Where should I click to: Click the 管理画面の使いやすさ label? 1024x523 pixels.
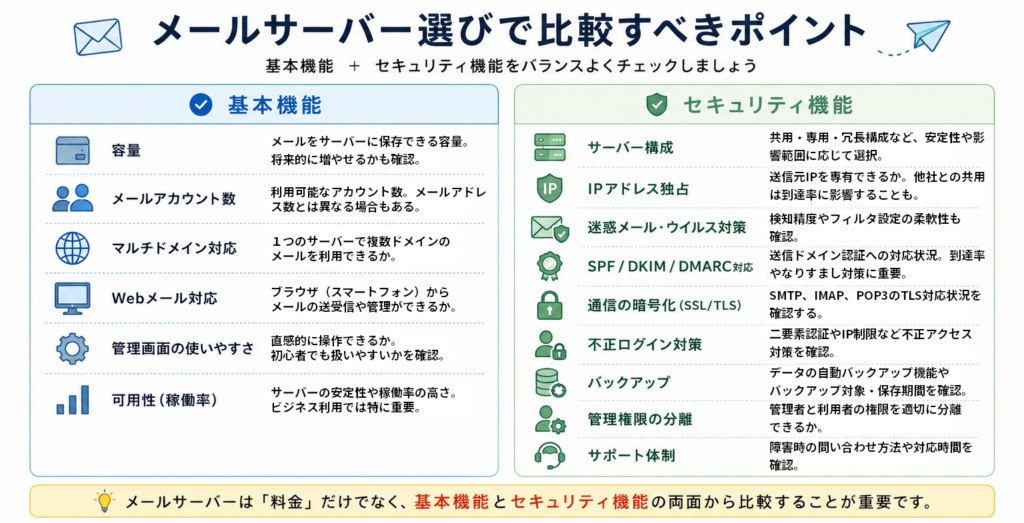point(183,349)
